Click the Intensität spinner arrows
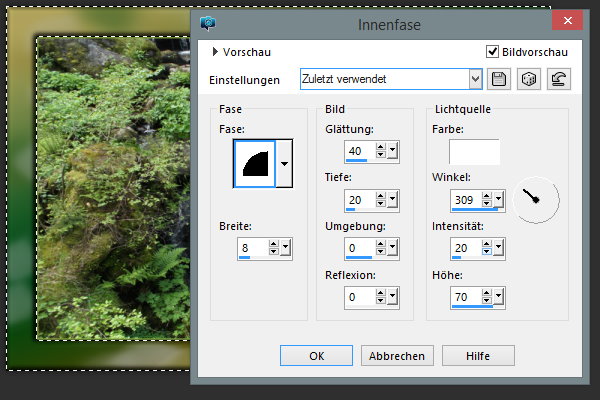Screen dimensions: 600x400 (x=486, y=247)
